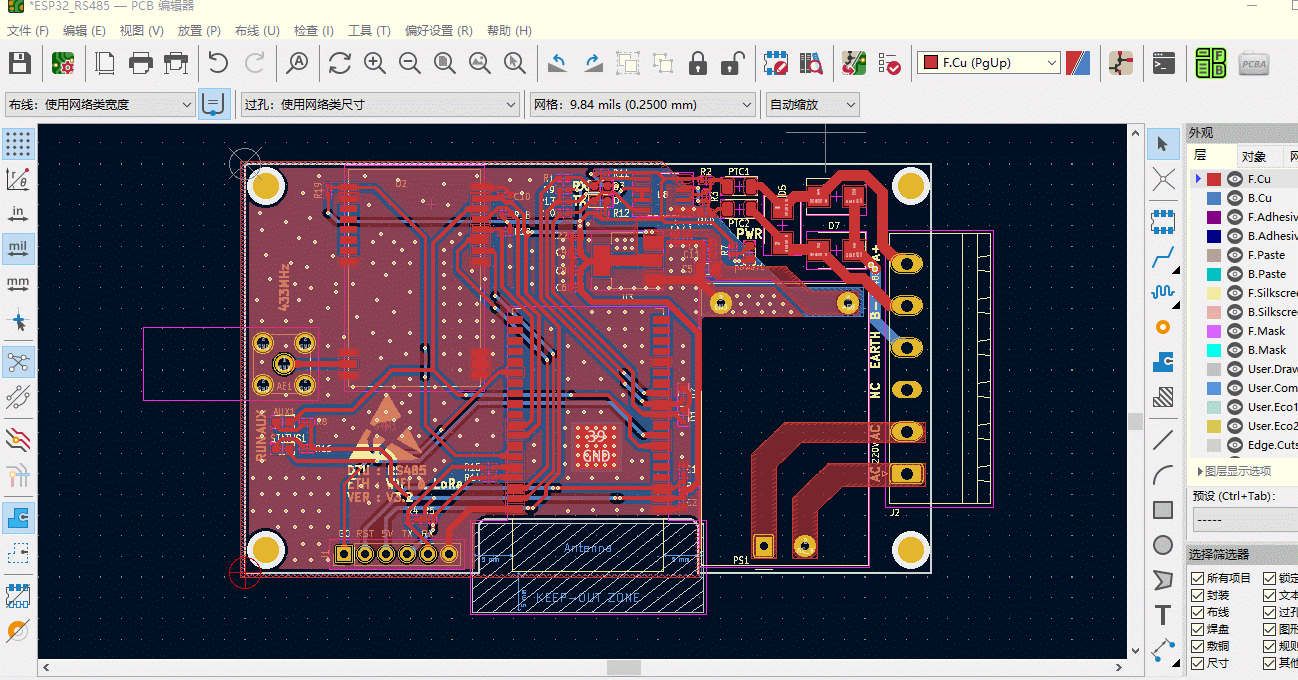Open the 自动缩放 zoom dropdown
The image size is (1298, 680).
813,104
